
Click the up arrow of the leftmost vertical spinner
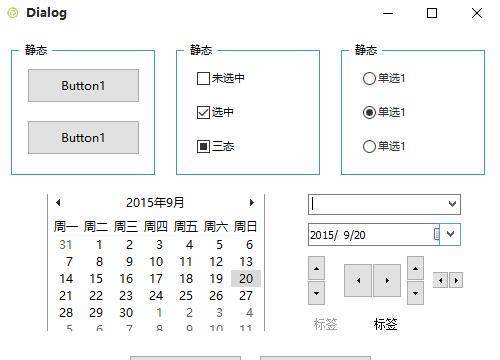[316, 268]
